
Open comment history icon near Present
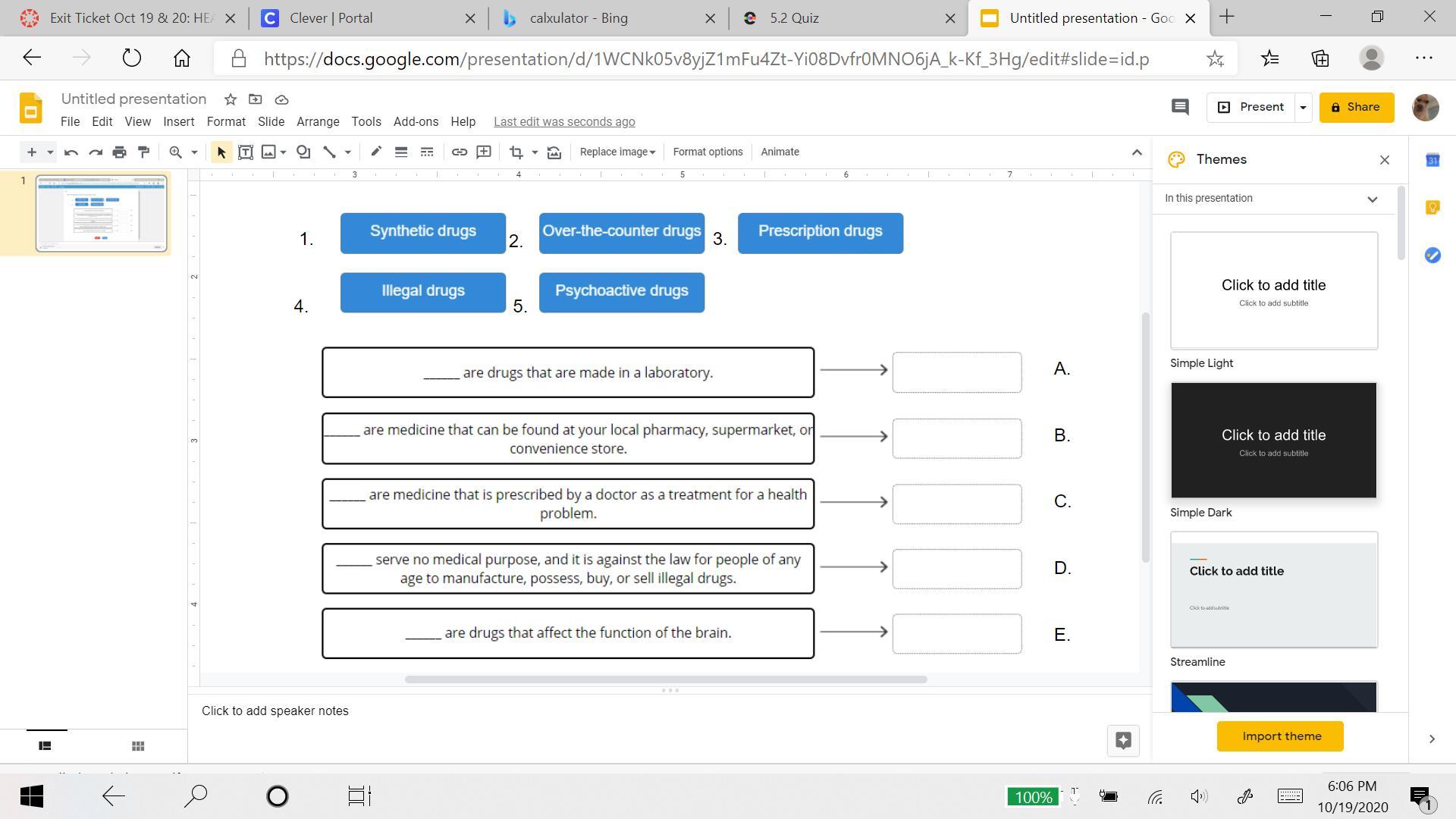coord(1179,107)
